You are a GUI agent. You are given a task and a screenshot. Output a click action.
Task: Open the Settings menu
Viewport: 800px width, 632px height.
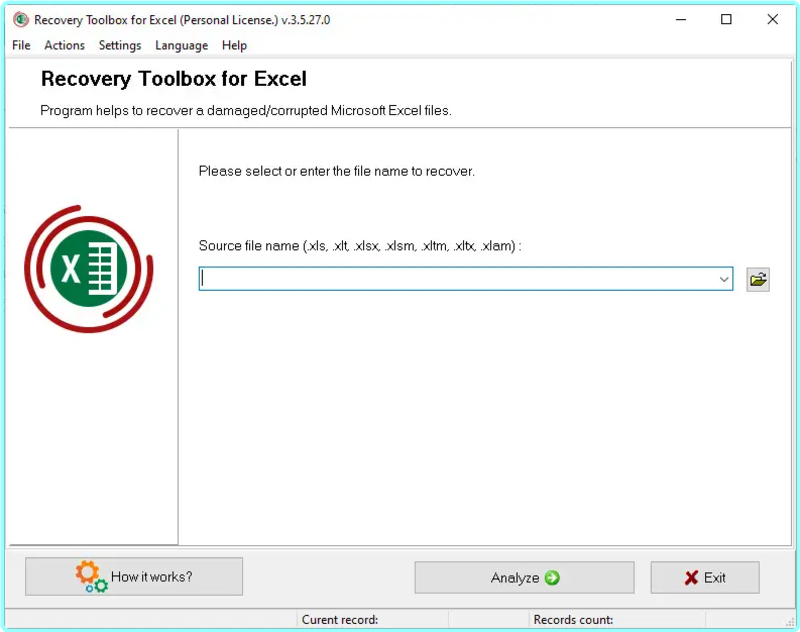click(120, 45)
